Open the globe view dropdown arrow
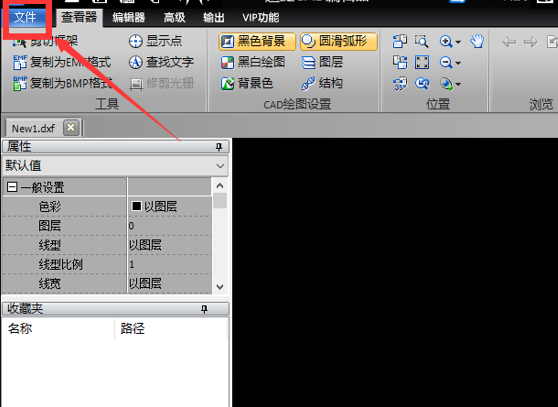 click(458, 84)
